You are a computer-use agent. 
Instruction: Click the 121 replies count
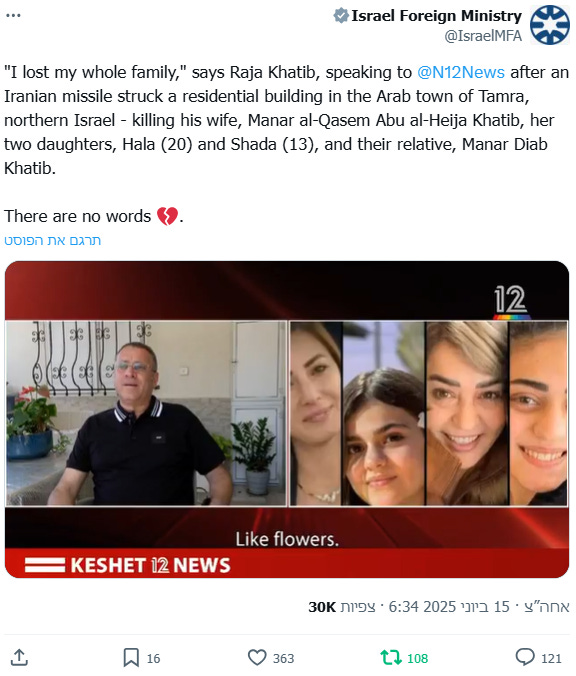point(551,658)
